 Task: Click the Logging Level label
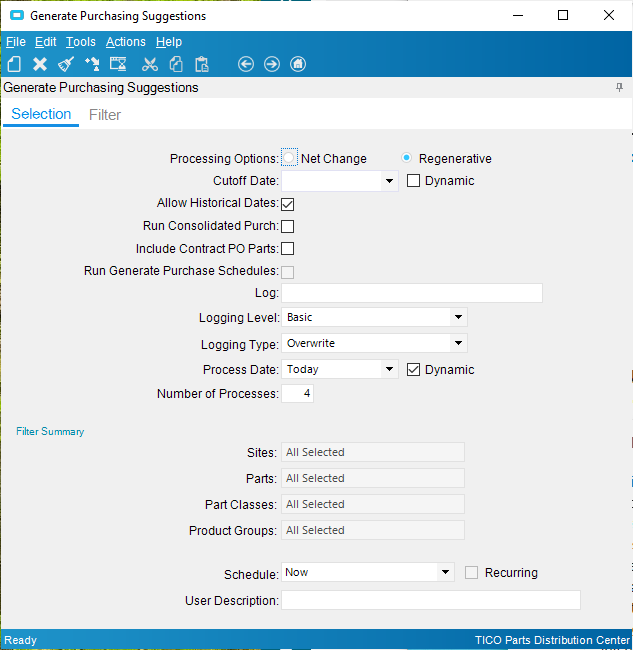click(239, 318)
